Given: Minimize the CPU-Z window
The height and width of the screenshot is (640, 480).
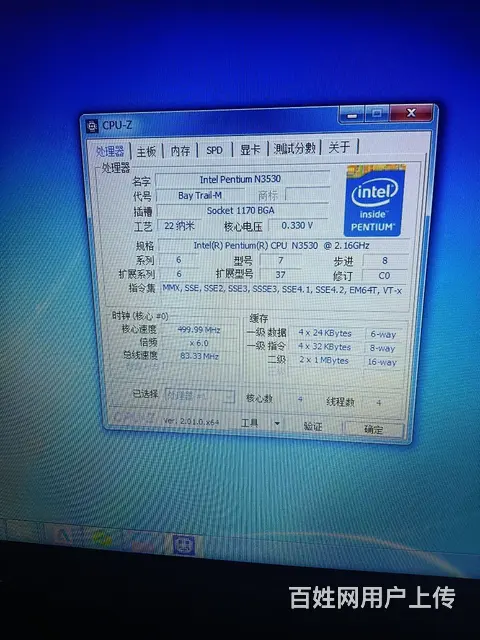Looking at the screenshot, I should (x=352, y=115).
